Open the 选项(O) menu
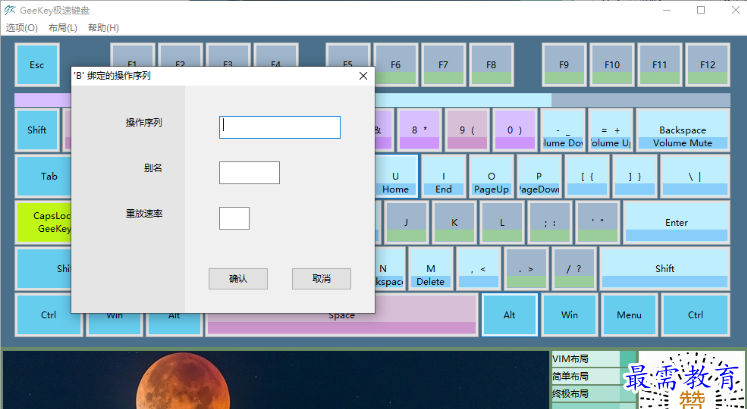 21,28
